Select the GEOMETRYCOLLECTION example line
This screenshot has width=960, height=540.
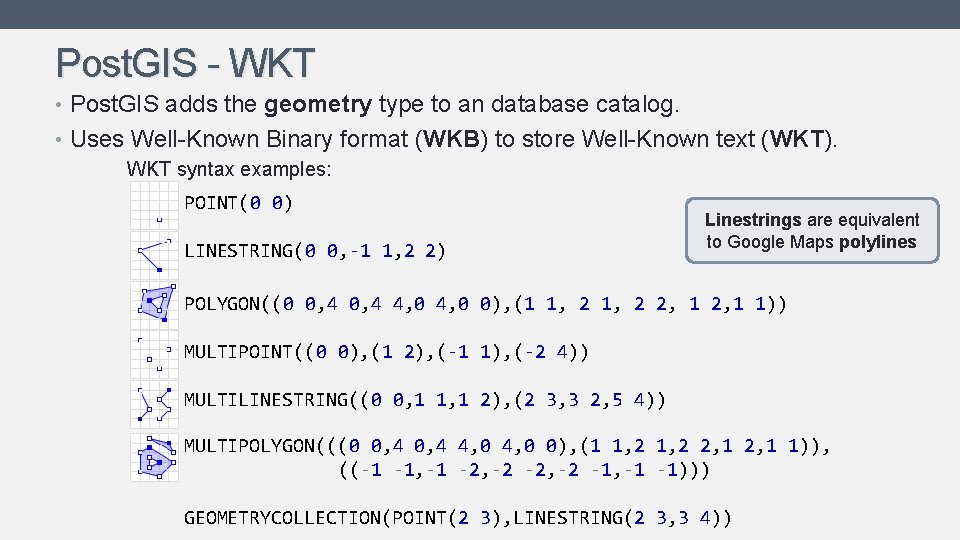pos(458,517)
